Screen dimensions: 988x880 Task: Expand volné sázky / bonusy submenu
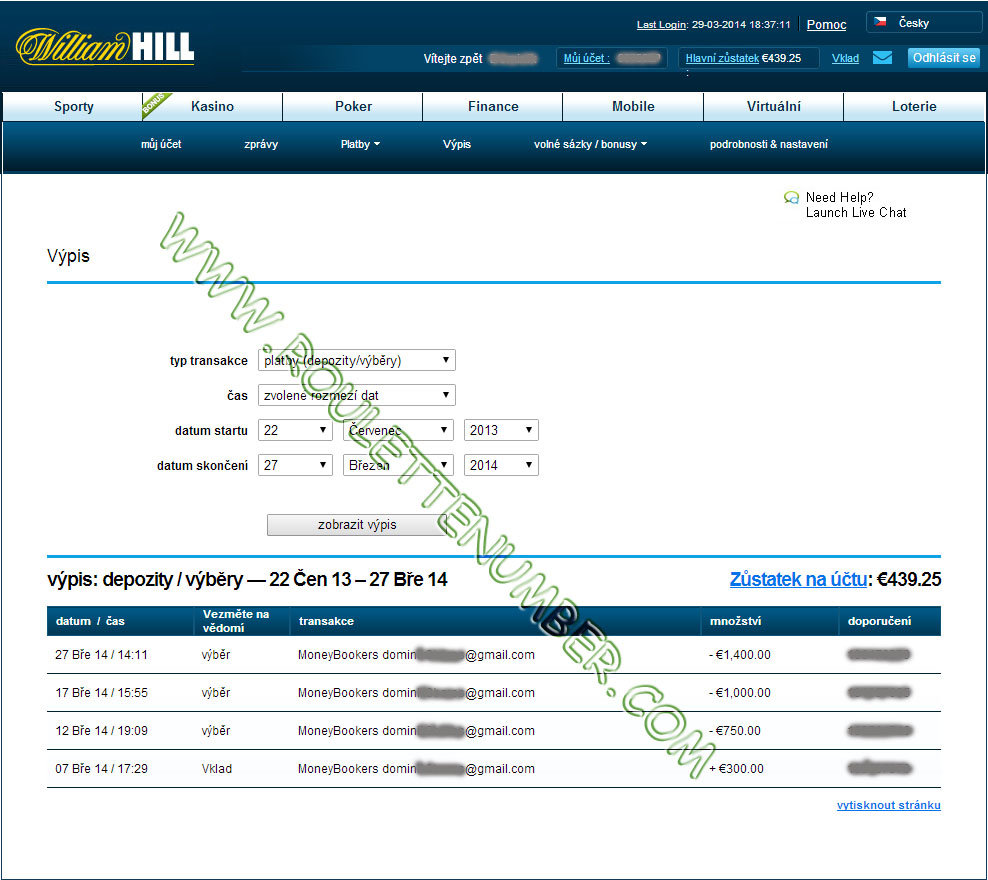(590, 144)
